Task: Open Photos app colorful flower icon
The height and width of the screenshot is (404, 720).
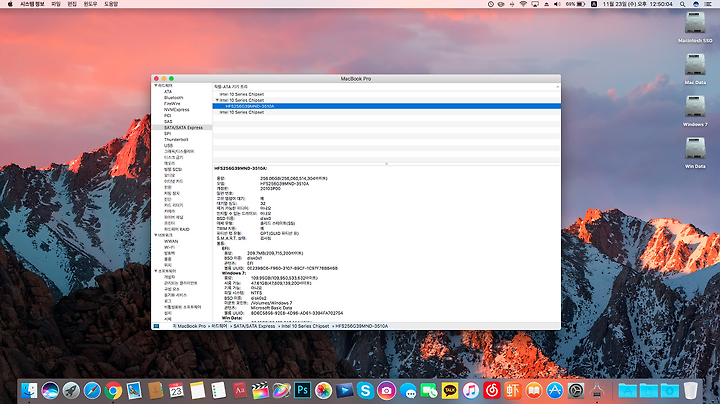Action: pos(324,391)
